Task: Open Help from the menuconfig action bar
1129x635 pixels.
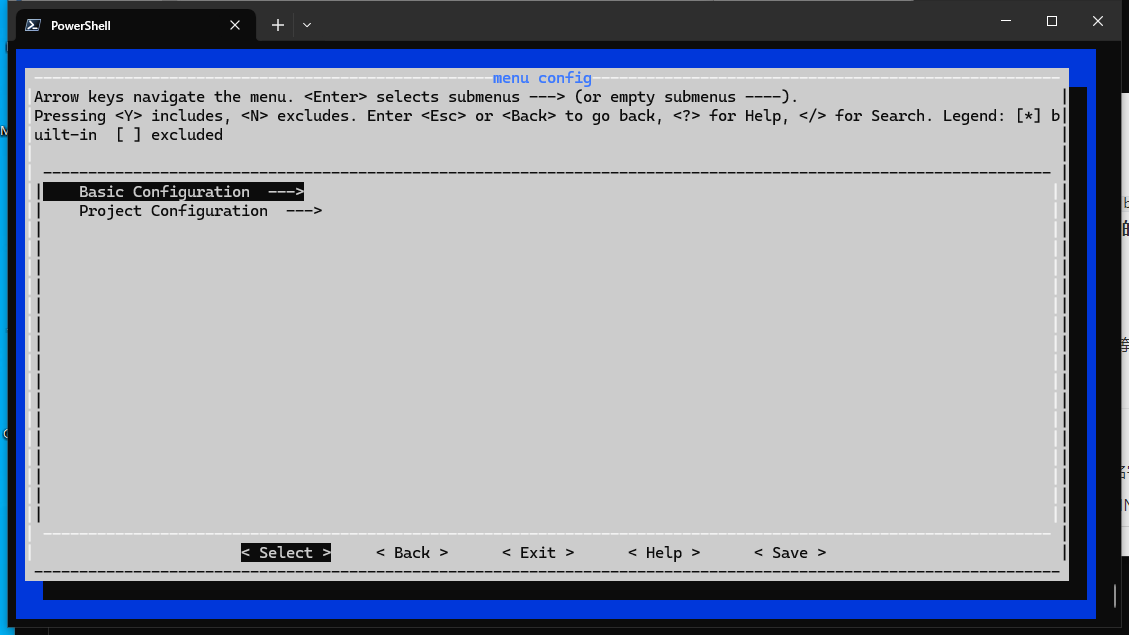Action: point(664,552)
